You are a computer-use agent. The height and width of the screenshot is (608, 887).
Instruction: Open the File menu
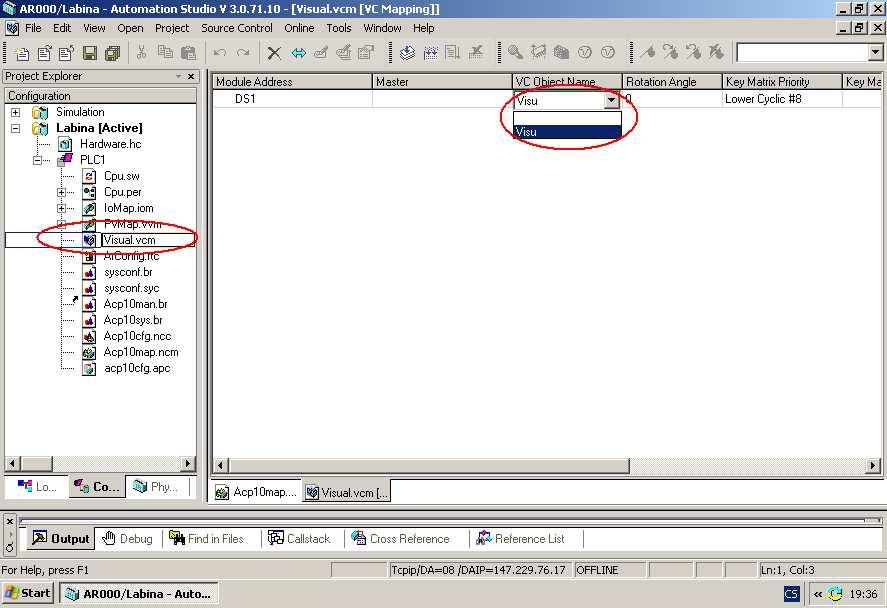tap(33, 28)
